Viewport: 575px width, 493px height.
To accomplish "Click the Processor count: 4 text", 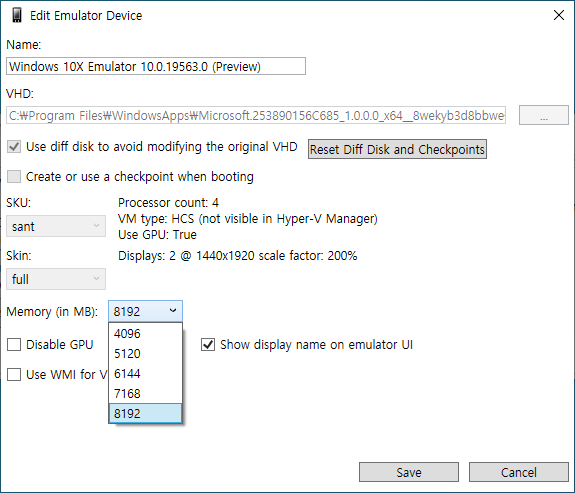I will pos(168,203).
